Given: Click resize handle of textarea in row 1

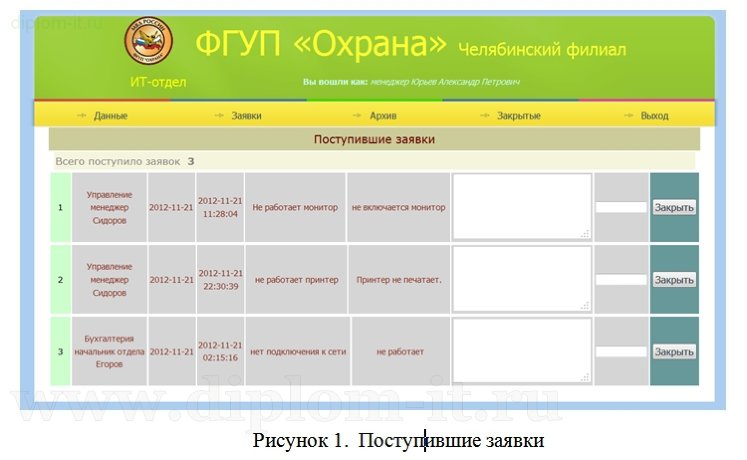Looking at the screenshot, I should (585, 233).
